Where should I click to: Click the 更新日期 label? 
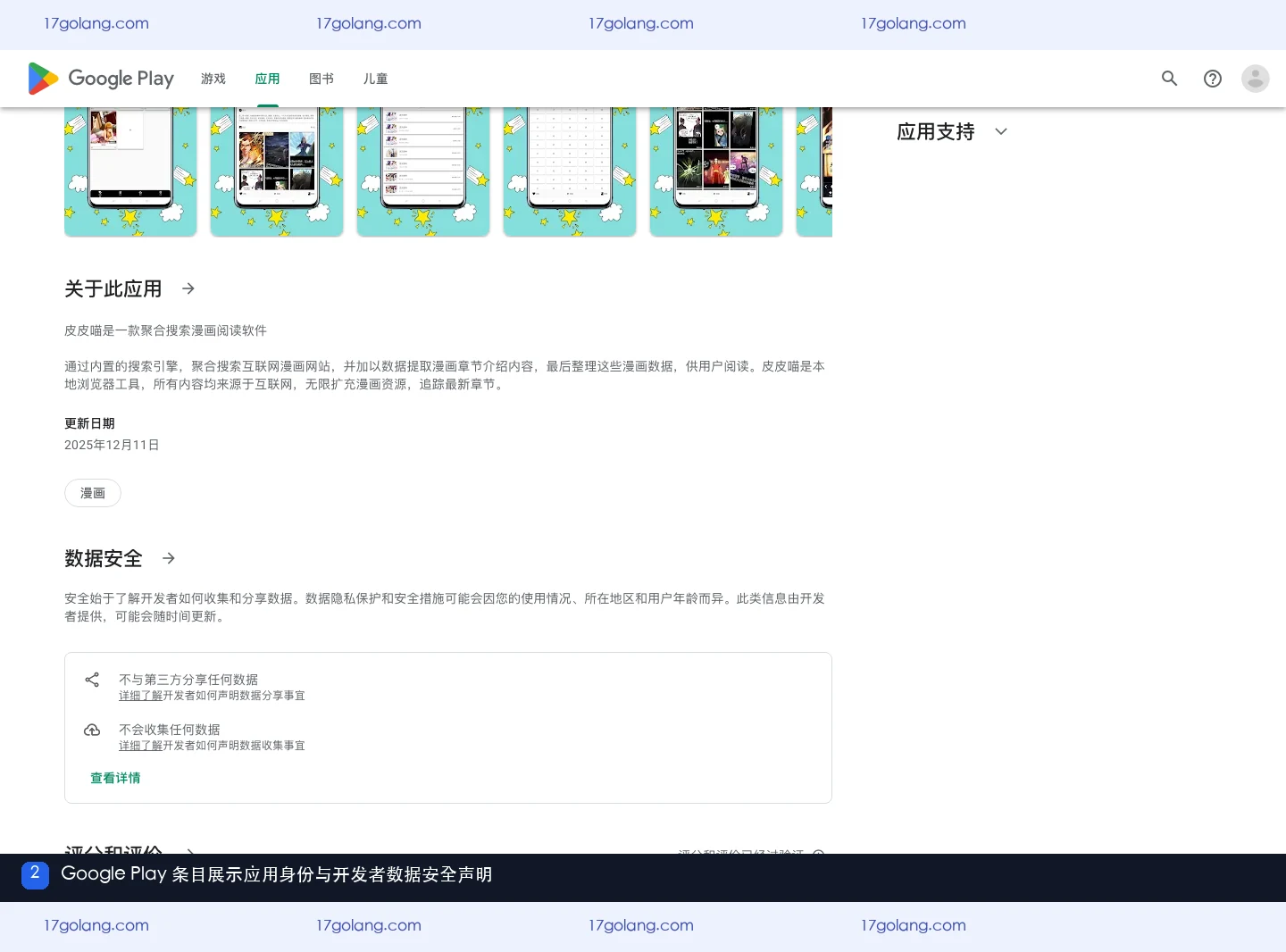coord(89,423)
